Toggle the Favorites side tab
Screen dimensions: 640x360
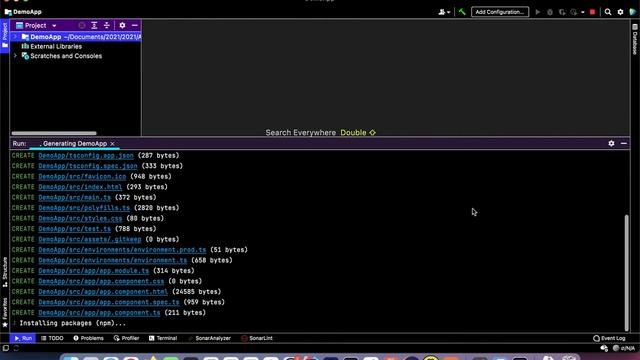point(5,312)
